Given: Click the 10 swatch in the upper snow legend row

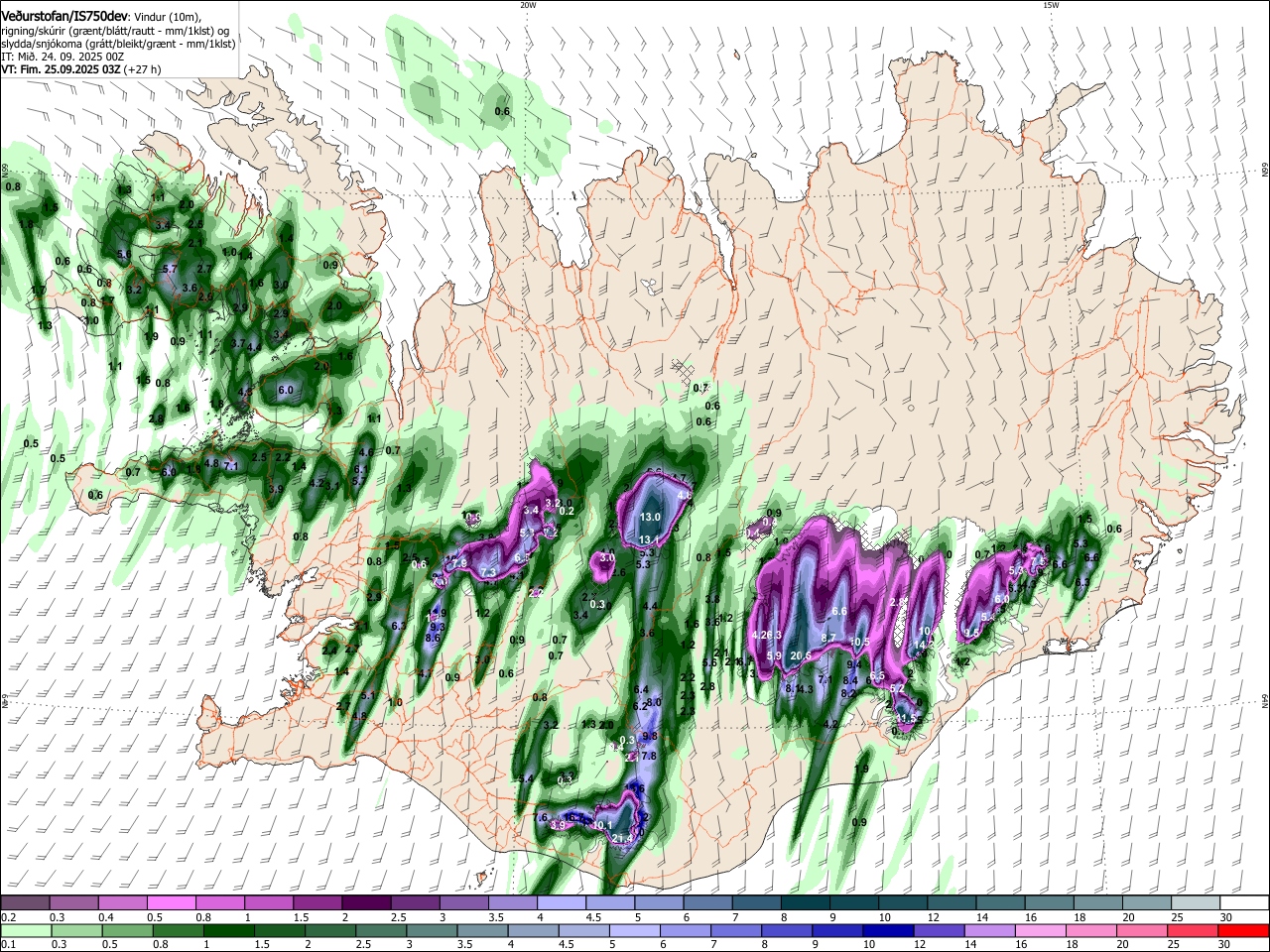Looking at the screenshot, I should 902,902.
